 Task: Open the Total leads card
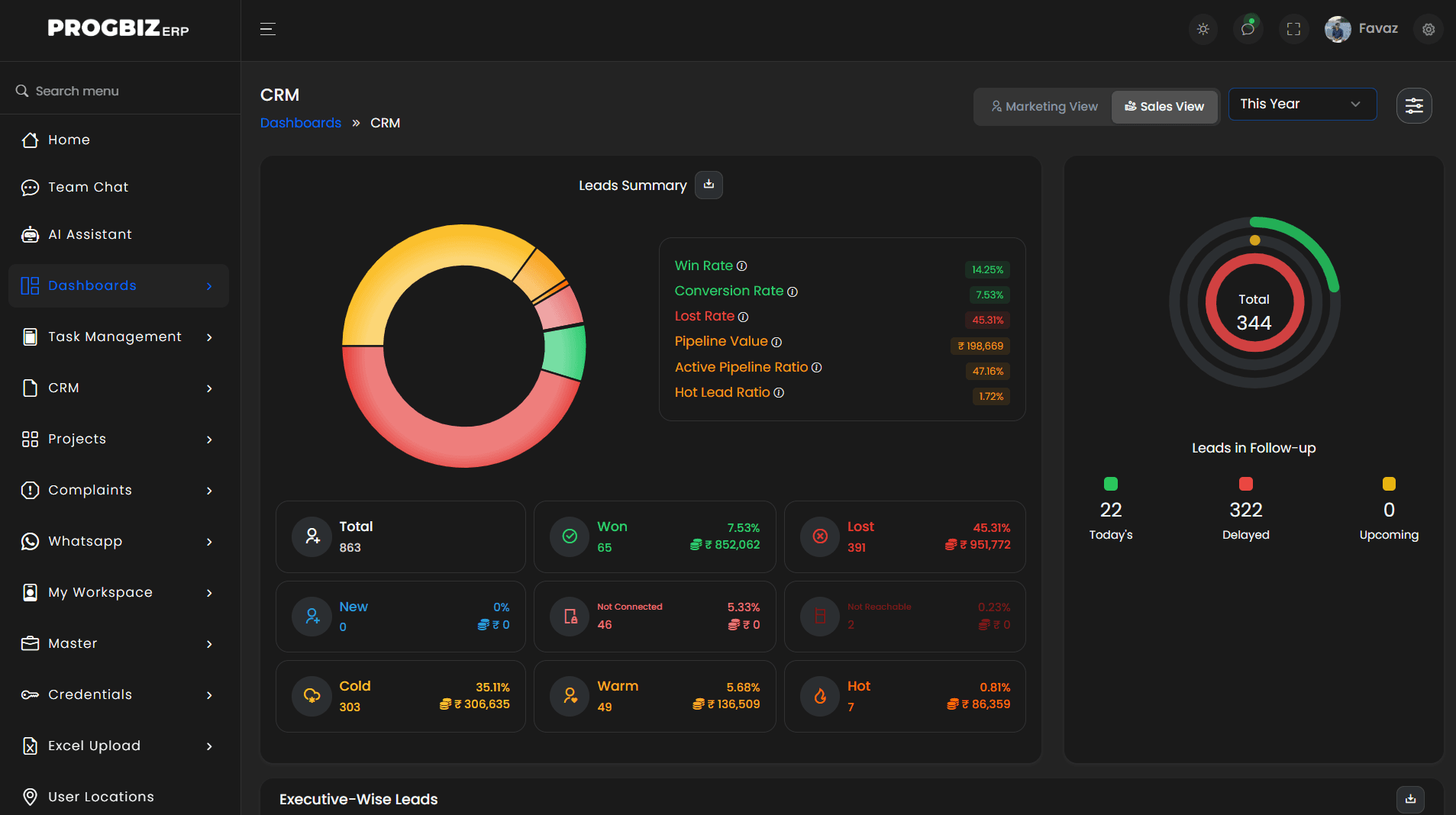[x=400, y=536]
